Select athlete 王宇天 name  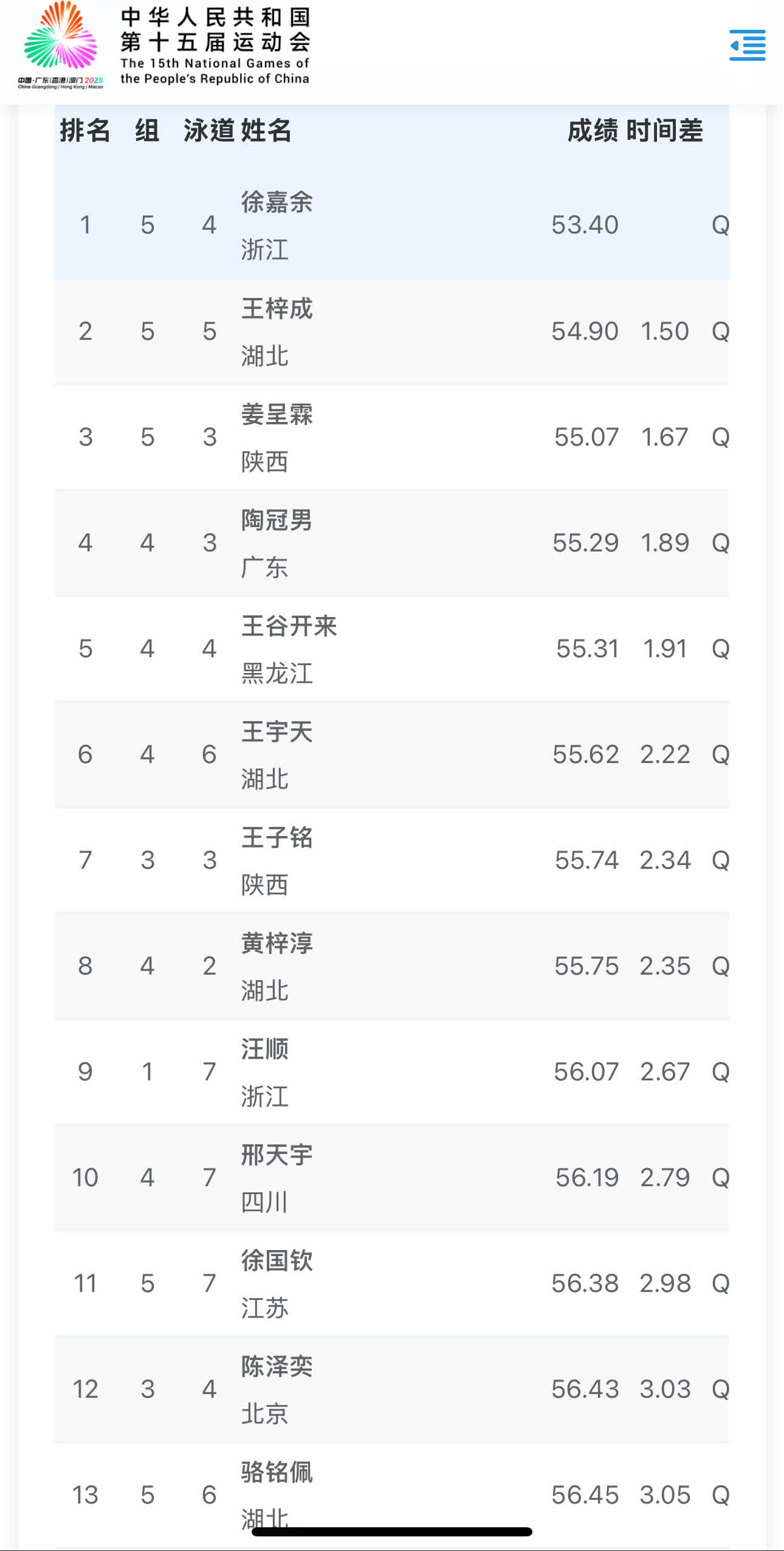277,732
